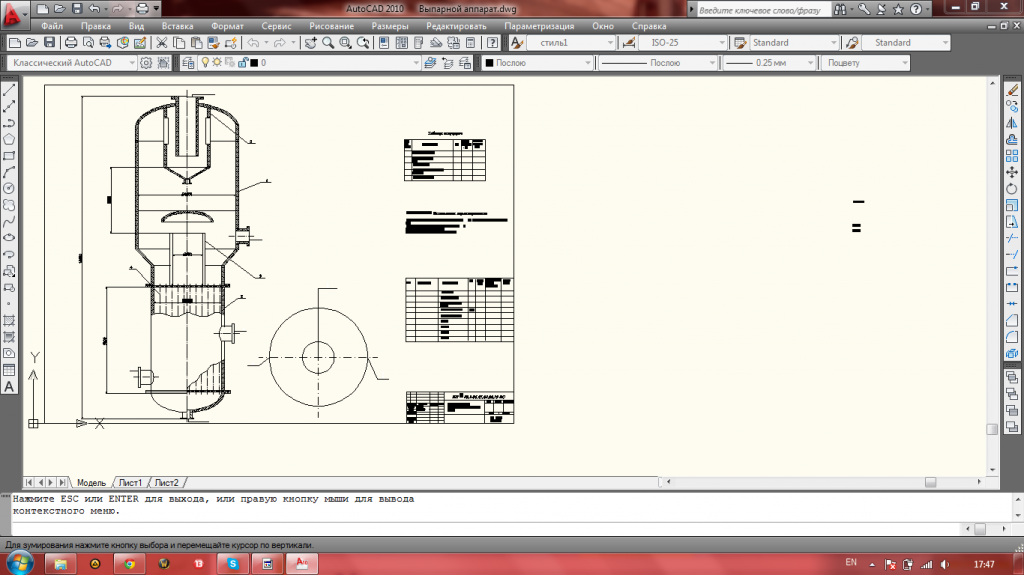
Task: Click black swatch in color control
Action: click(489, 63)
